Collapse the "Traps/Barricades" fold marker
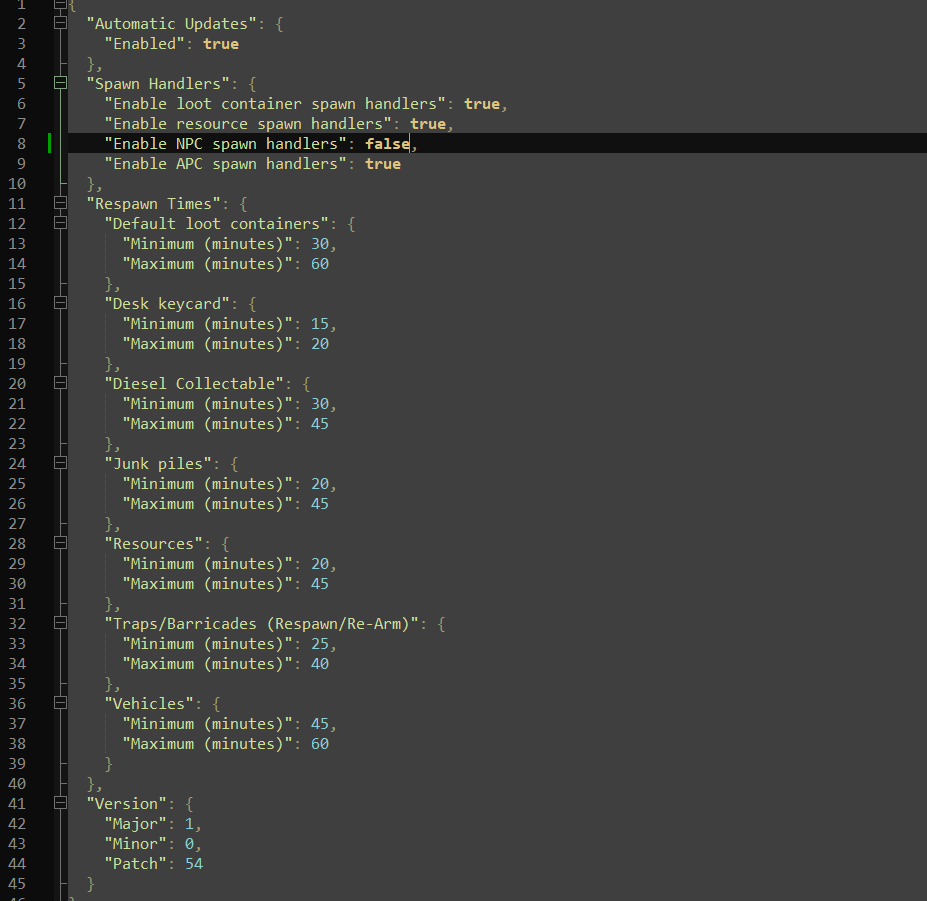Screen dimensions: 927x901 click(60, 623)
